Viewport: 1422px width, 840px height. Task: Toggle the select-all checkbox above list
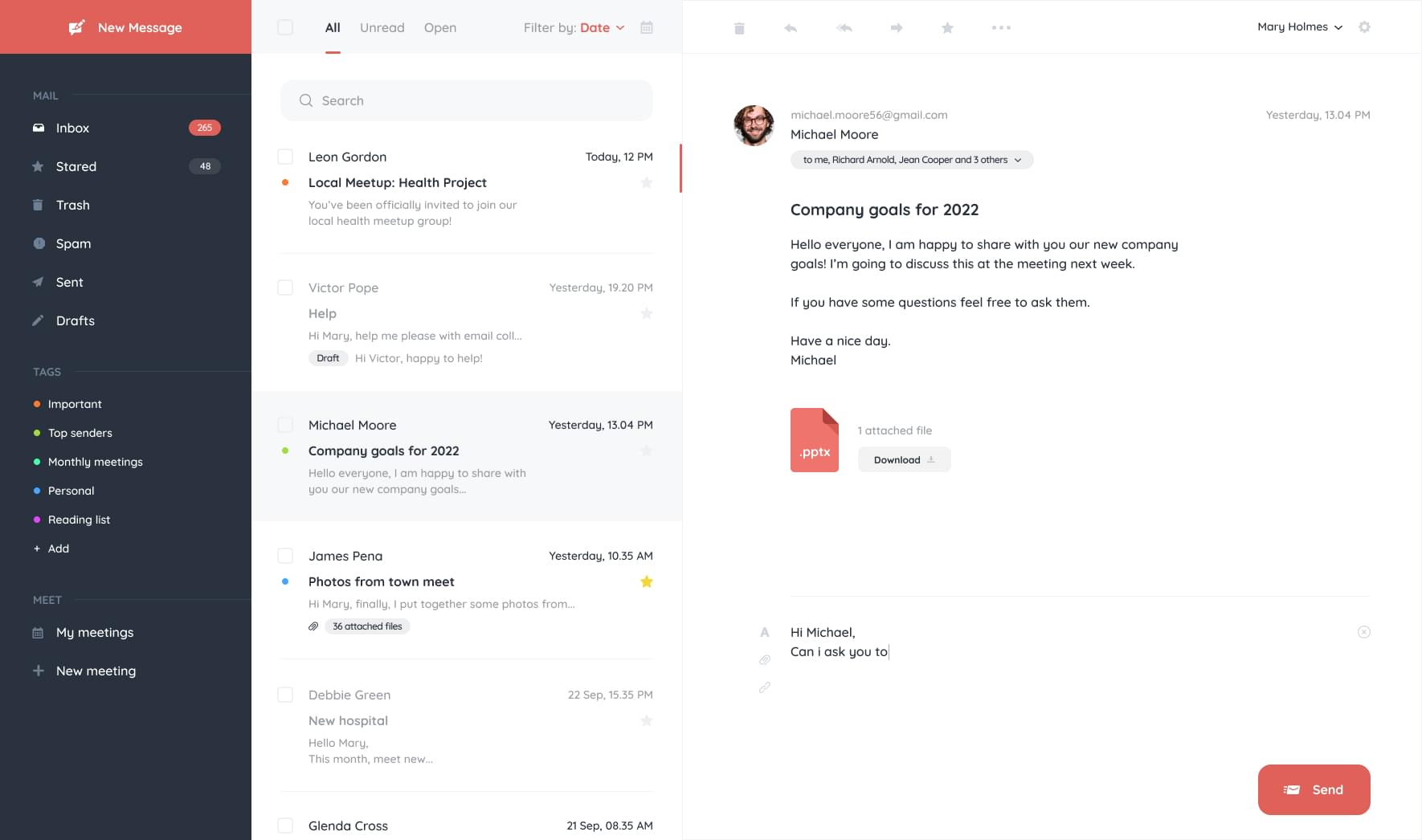285,27
